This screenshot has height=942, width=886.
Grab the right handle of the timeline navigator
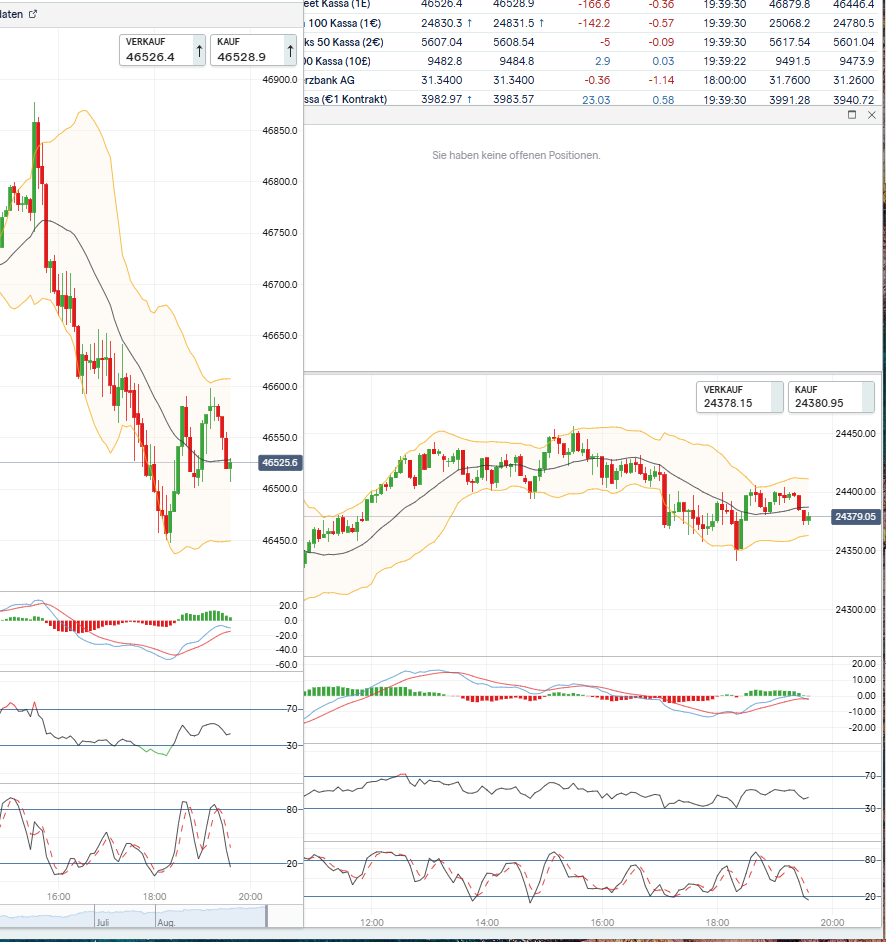coord(266,916)
